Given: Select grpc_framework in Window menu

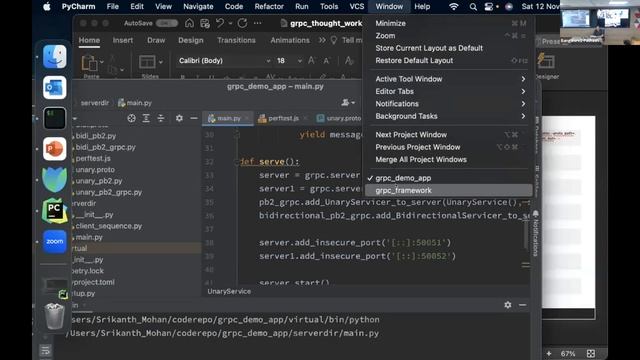Looking at the screenshot, I should coord(449,190).
